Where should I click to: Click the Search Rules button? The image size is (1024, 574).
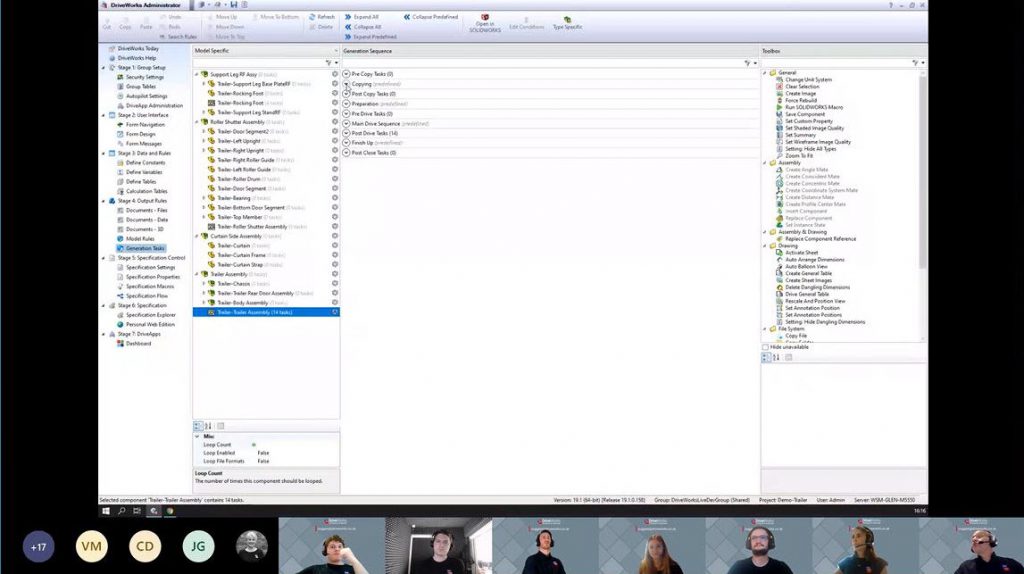[178, 37]
